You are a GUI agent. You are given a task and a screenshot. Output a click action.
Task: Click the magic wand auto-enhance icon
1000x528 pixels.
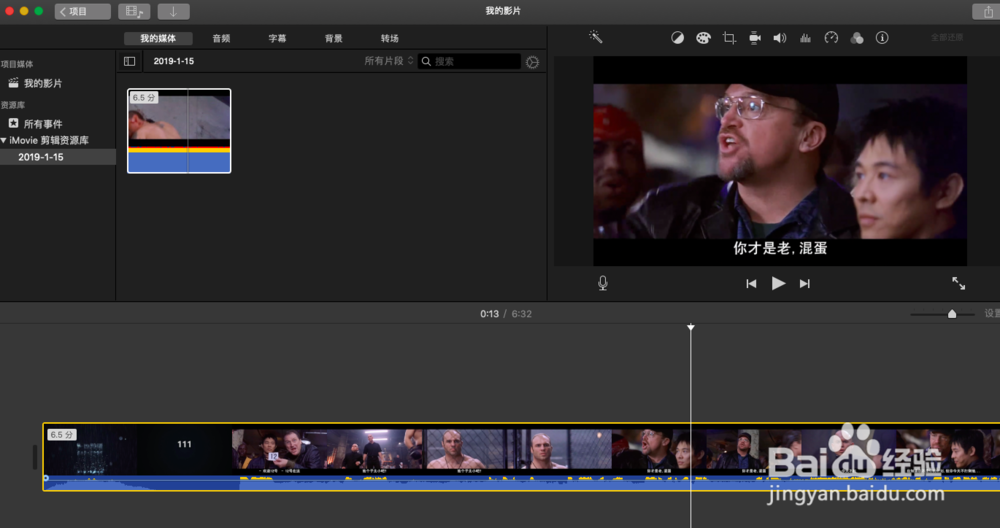[596, 37]
